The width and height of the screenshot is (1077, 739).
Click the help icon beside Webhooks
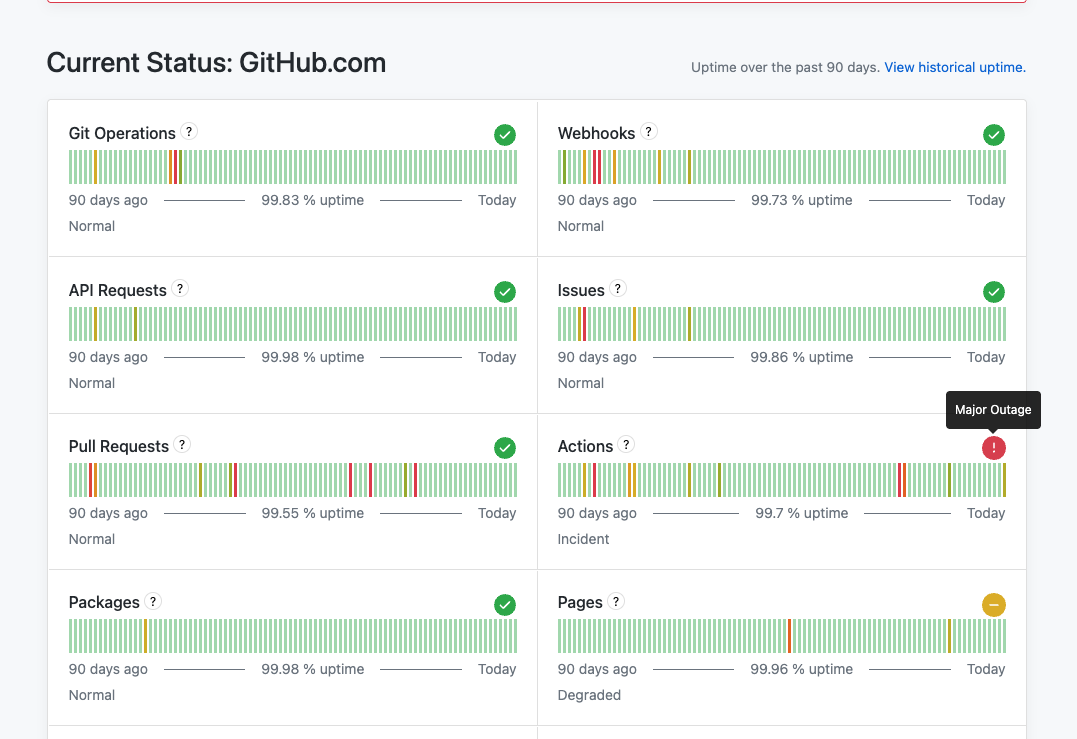point(648,131)
